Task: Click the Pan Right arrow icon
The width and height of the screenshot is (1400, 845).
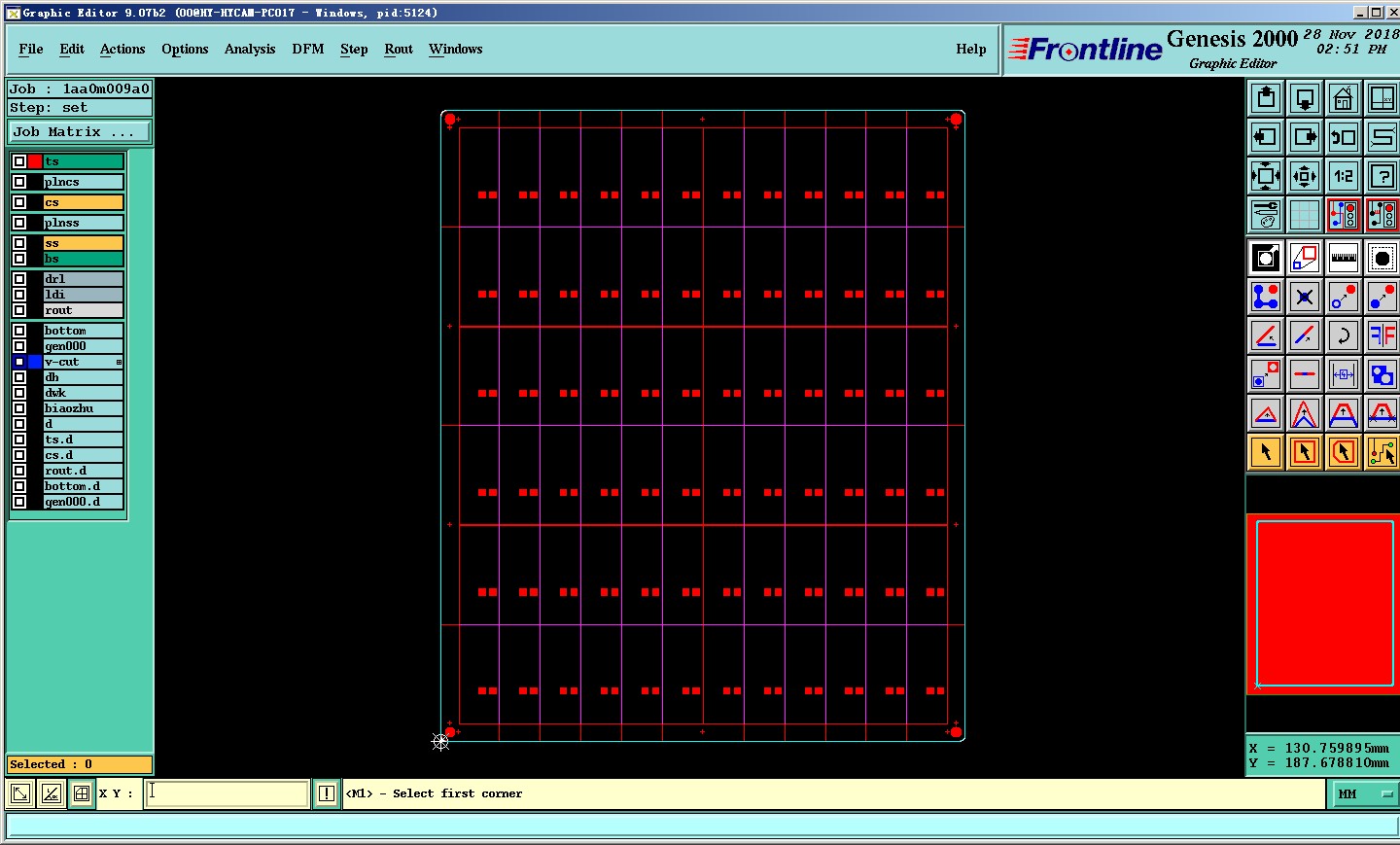Action: tap(1305, 137)
